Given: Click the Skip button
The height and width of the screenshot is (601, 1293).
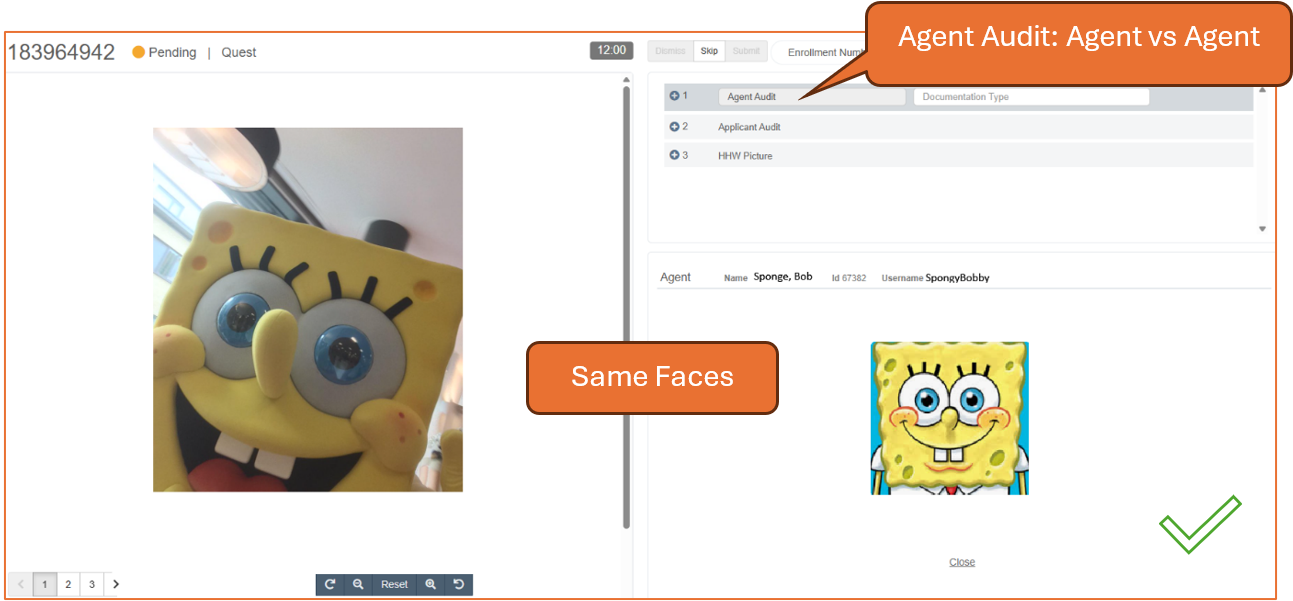Looking at the screenshot, I should coord(709,51).
